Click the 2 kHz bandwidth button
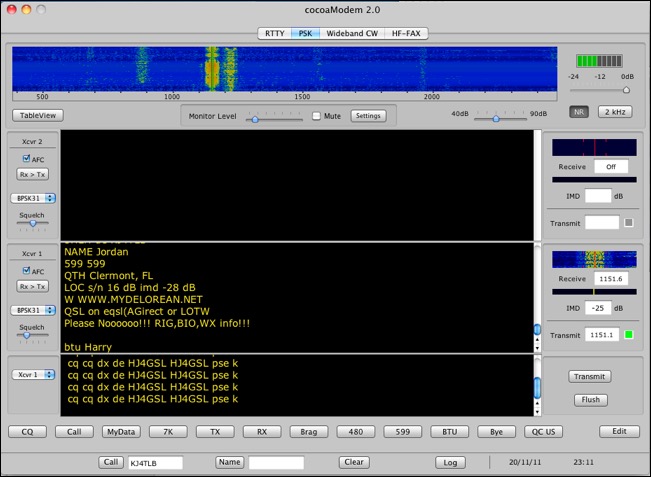 [615, 112]
